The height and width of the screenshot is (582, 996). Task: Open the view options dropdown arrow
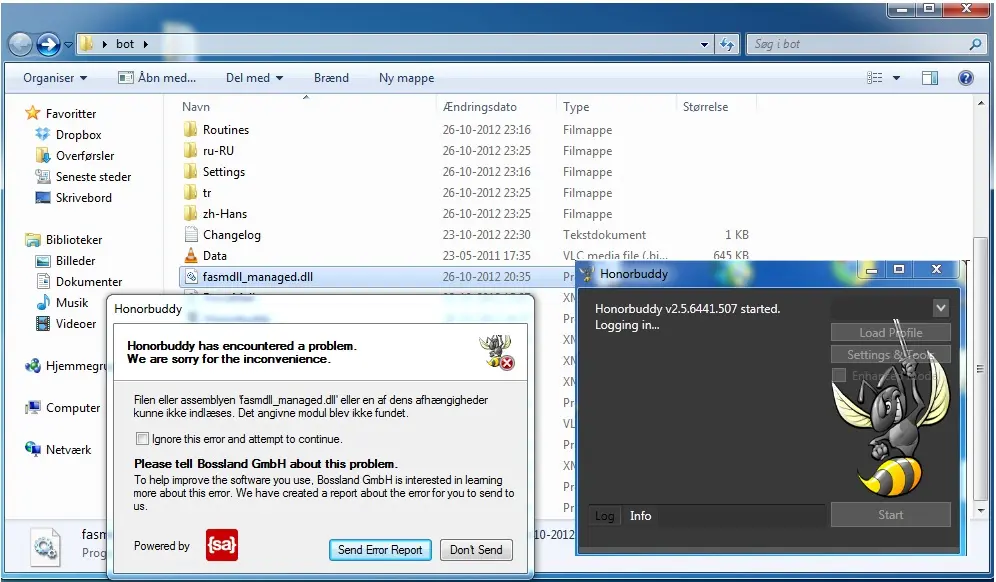click(x=896, y=78)
